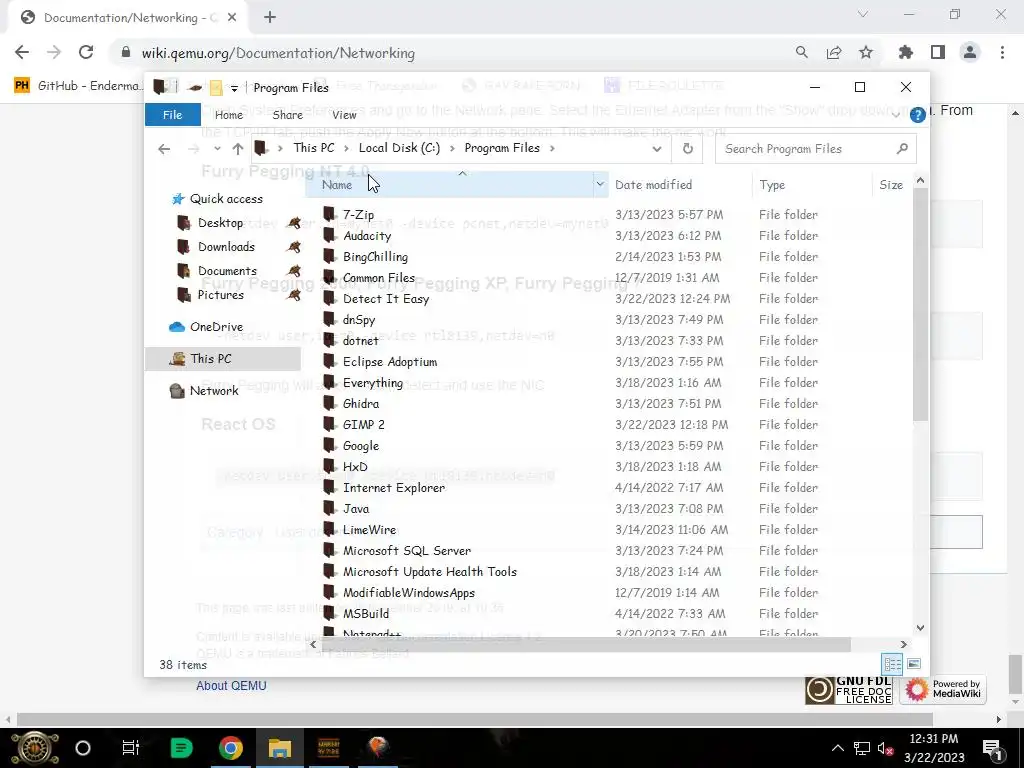Bookmark this page with the star icon
Viewport: 1024px width, 768px height.
[x=865, y=52]
